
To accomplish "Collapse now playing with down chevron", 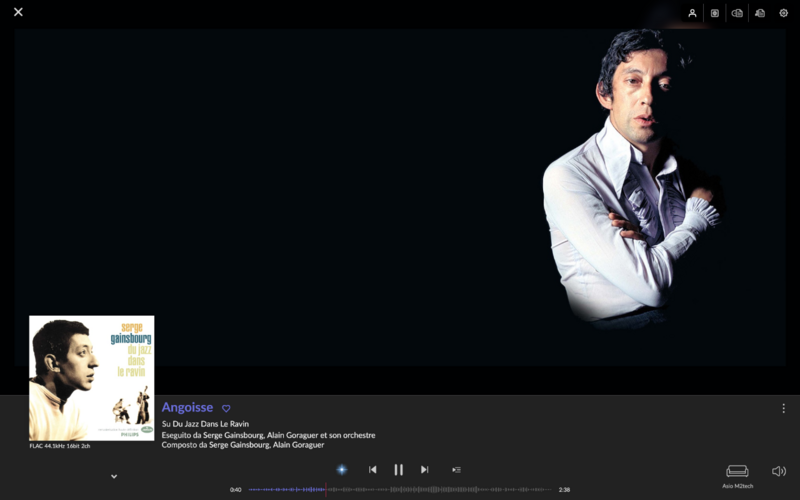I will tap(114, 476).
